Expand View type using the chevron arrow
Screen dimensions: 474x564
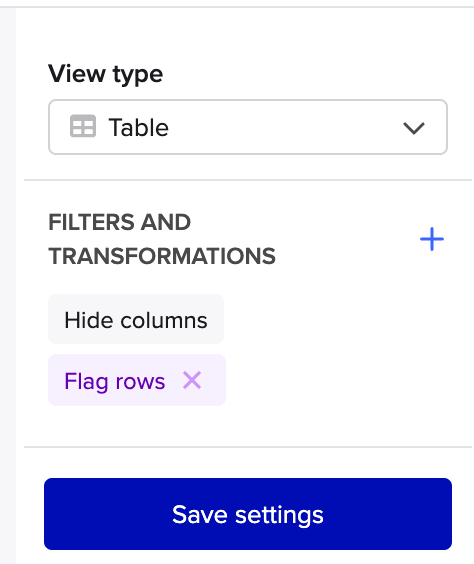click(414, 128)
